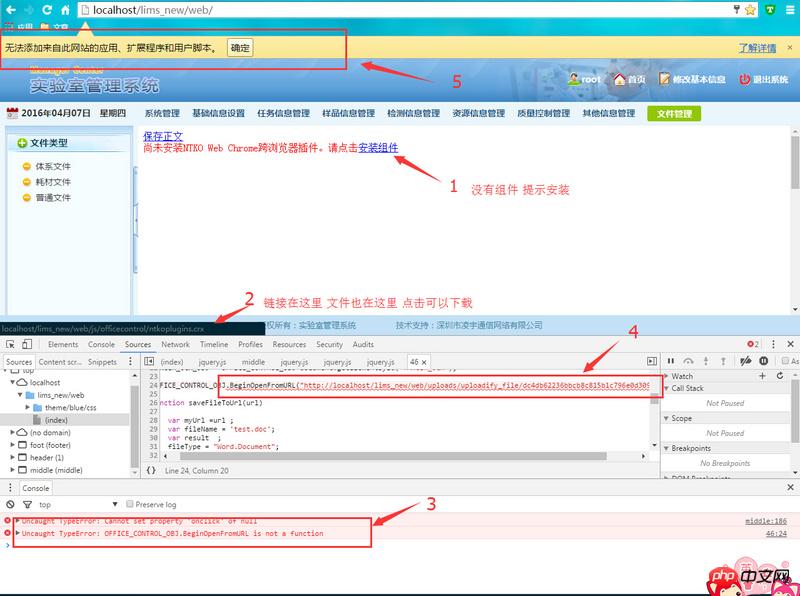Dismiss the yellow infobar with its X
This screenshot has height=596, width=800.
pos(790,47)
